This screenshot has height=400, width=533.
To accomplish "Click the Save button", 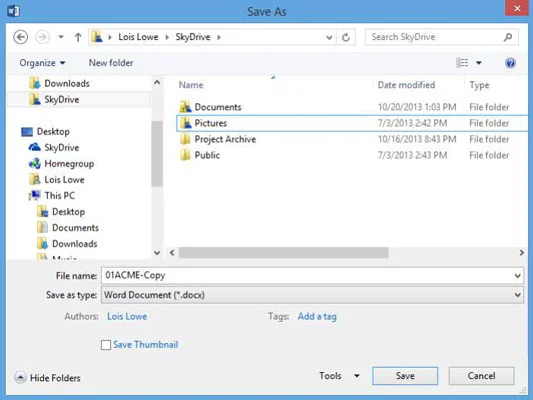I will [x=405, y=376].
